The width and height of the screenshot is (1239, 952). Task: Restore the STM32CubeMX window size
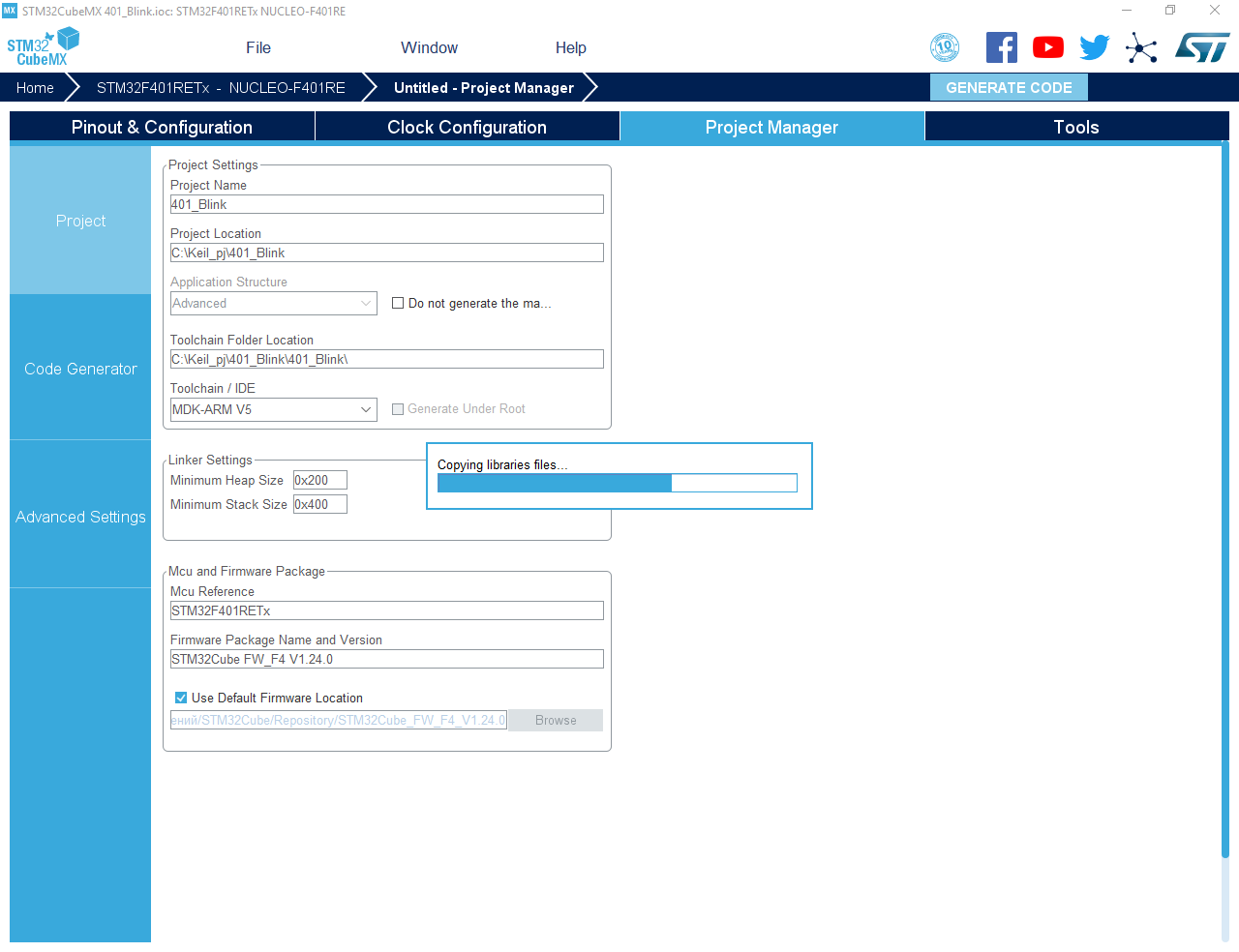click(1170, 11)
